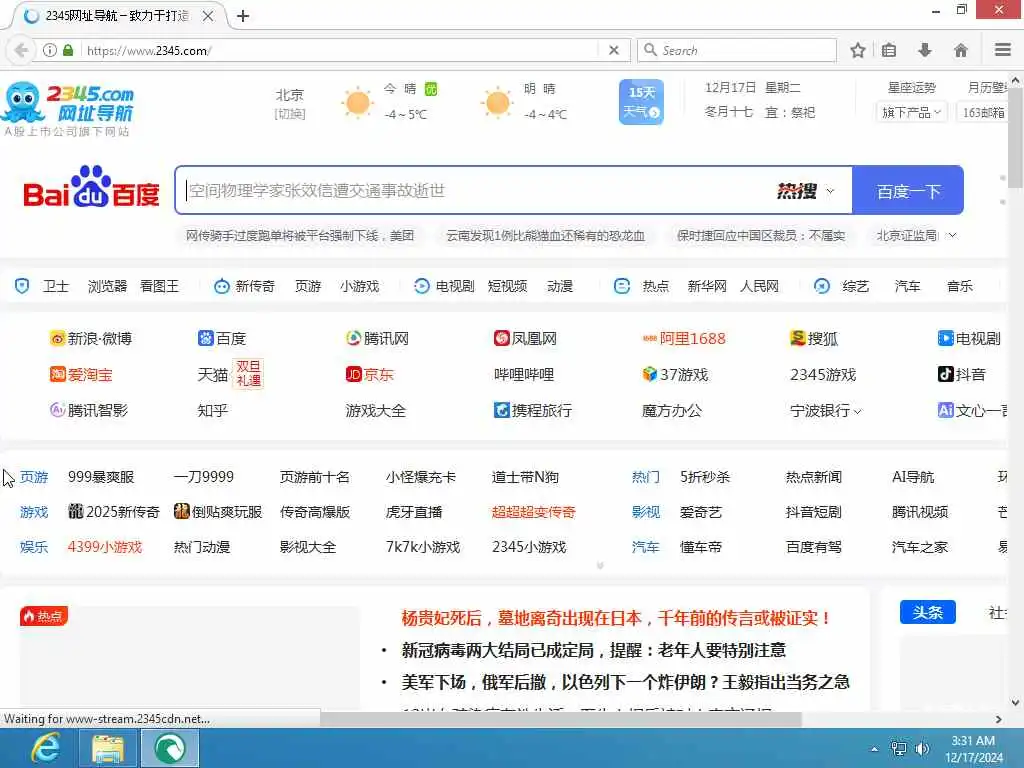Bookmark this page with the star icon

[857, 50]
